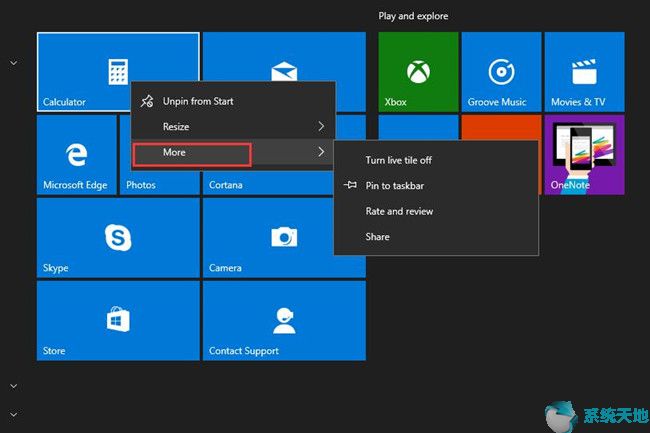The image size is (650, 433).
Task: Click the blue tile below Xbox
Action: click(x=418, y=127)
